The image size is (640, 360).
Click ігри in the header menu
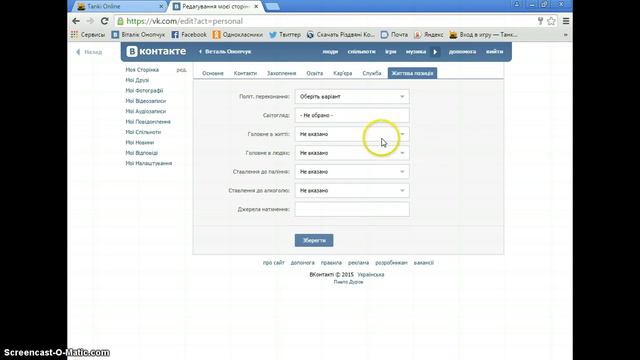(391, 52)
